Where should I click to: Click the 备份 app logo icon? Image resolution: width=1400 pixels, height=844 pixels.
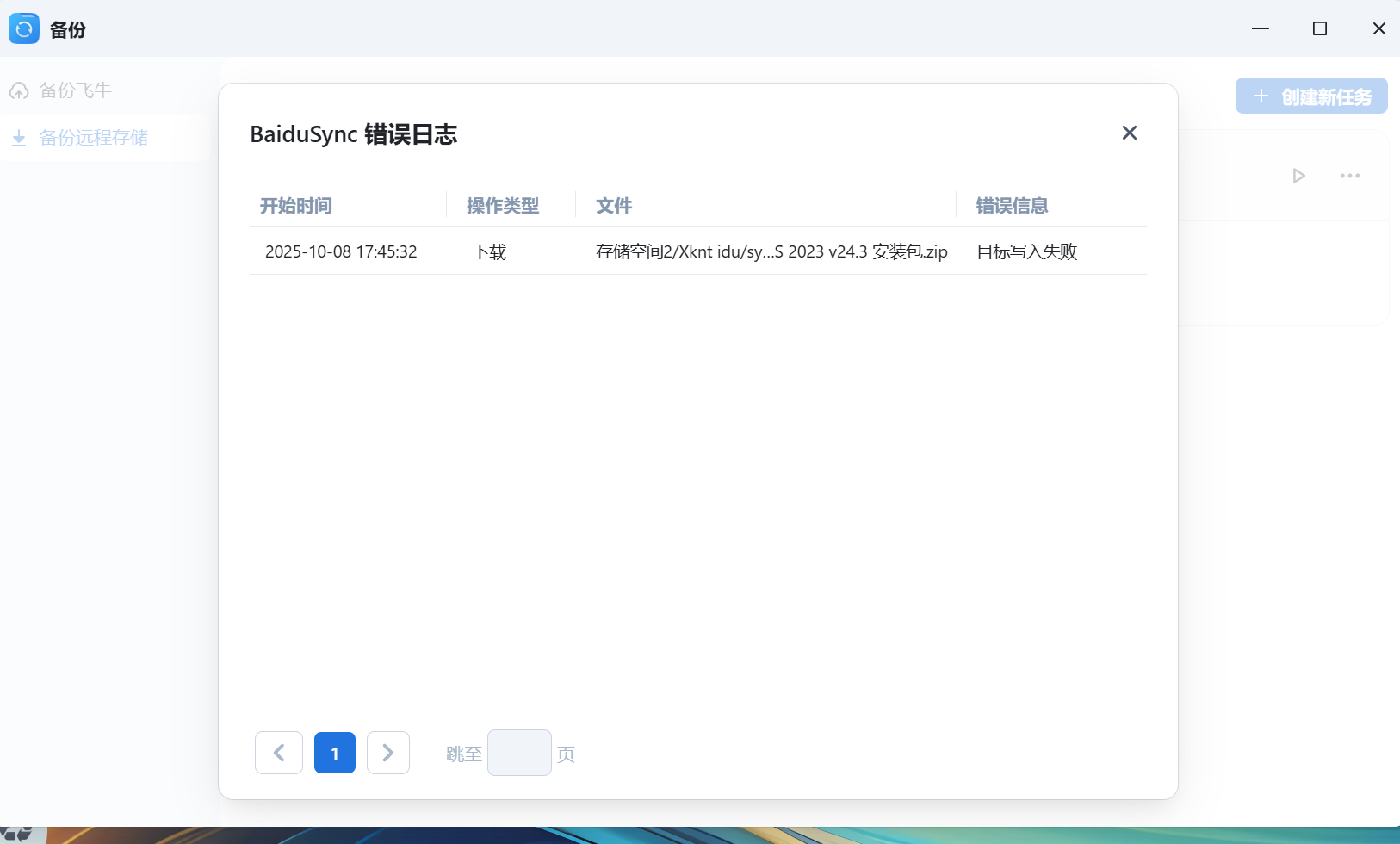coord(24,29)
